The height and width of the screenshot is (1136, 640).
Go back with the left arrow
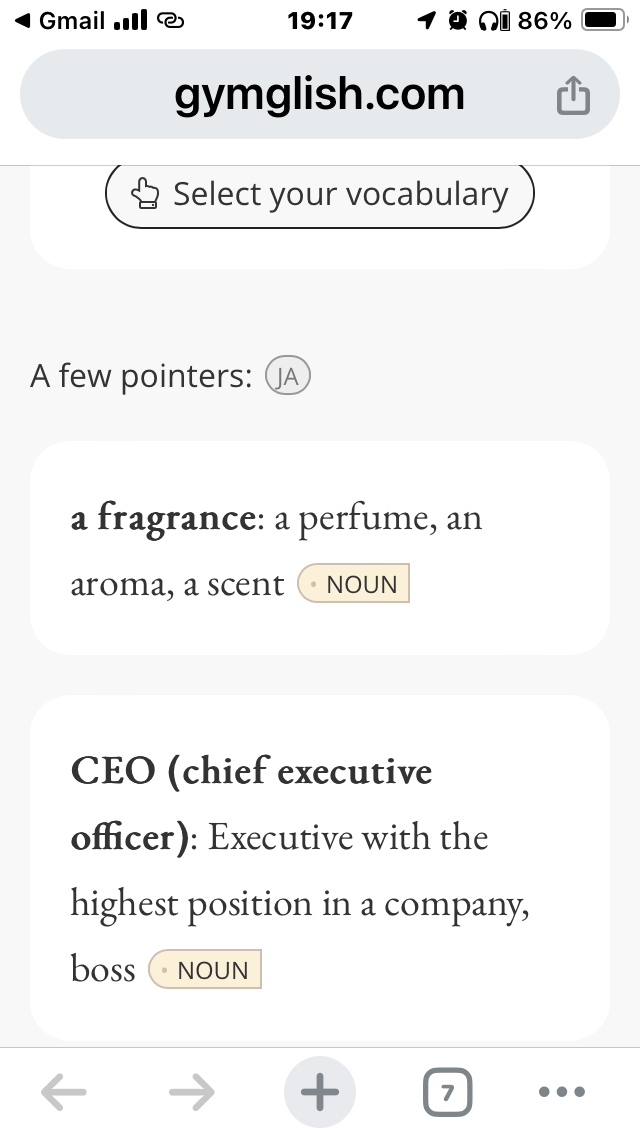coord(64,1091)
